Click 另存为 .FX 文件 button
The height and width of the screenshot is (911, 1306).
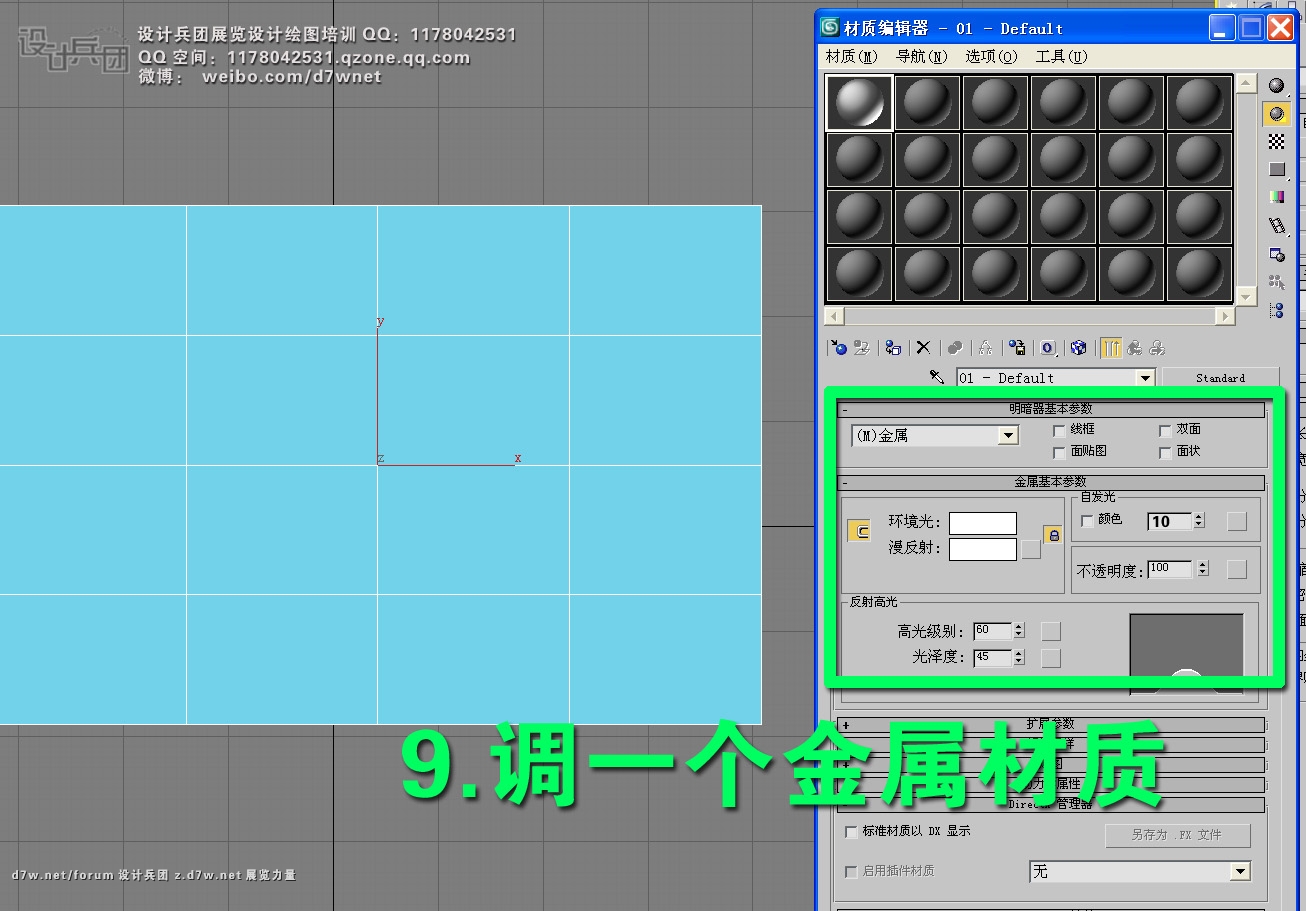[x=1177, y=835]
